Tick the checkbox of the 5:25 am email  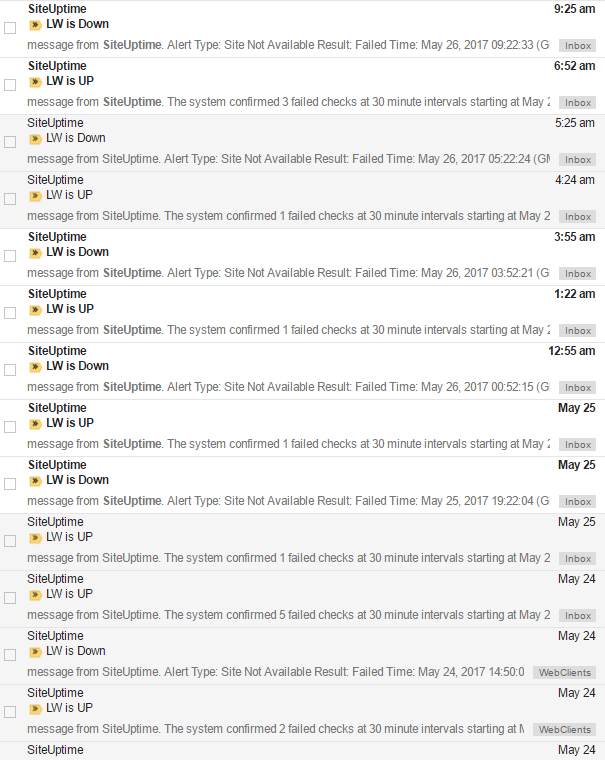point(10,142)
